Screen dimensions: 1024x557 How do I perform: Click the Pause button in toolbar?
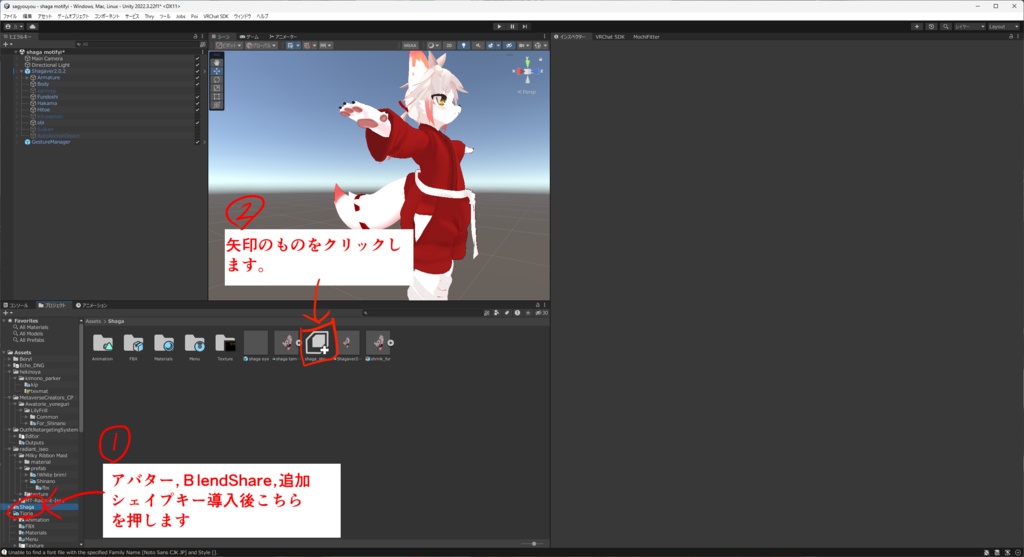(x=512, y=27)
